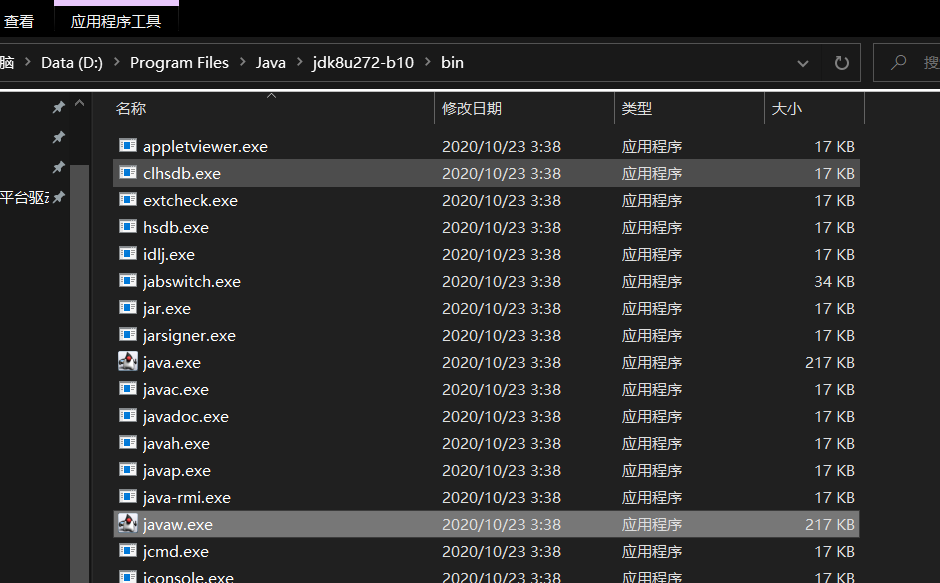Select the javap.exe file name
Screen dimensions: 940x583
click(x=176, y=470)
